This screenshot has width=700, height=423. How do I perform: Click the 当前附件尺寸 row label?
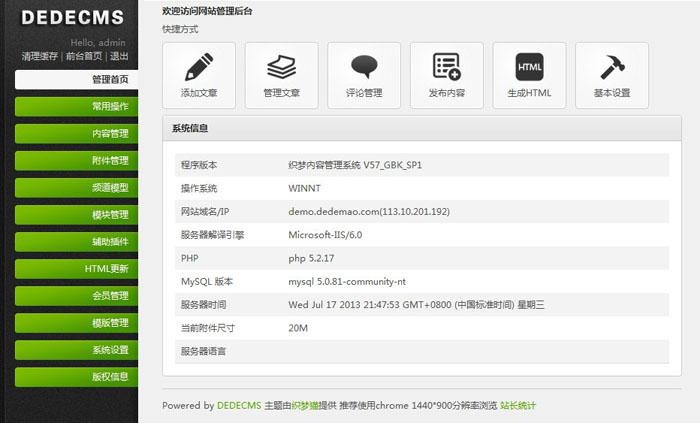[x=208, y=328]
